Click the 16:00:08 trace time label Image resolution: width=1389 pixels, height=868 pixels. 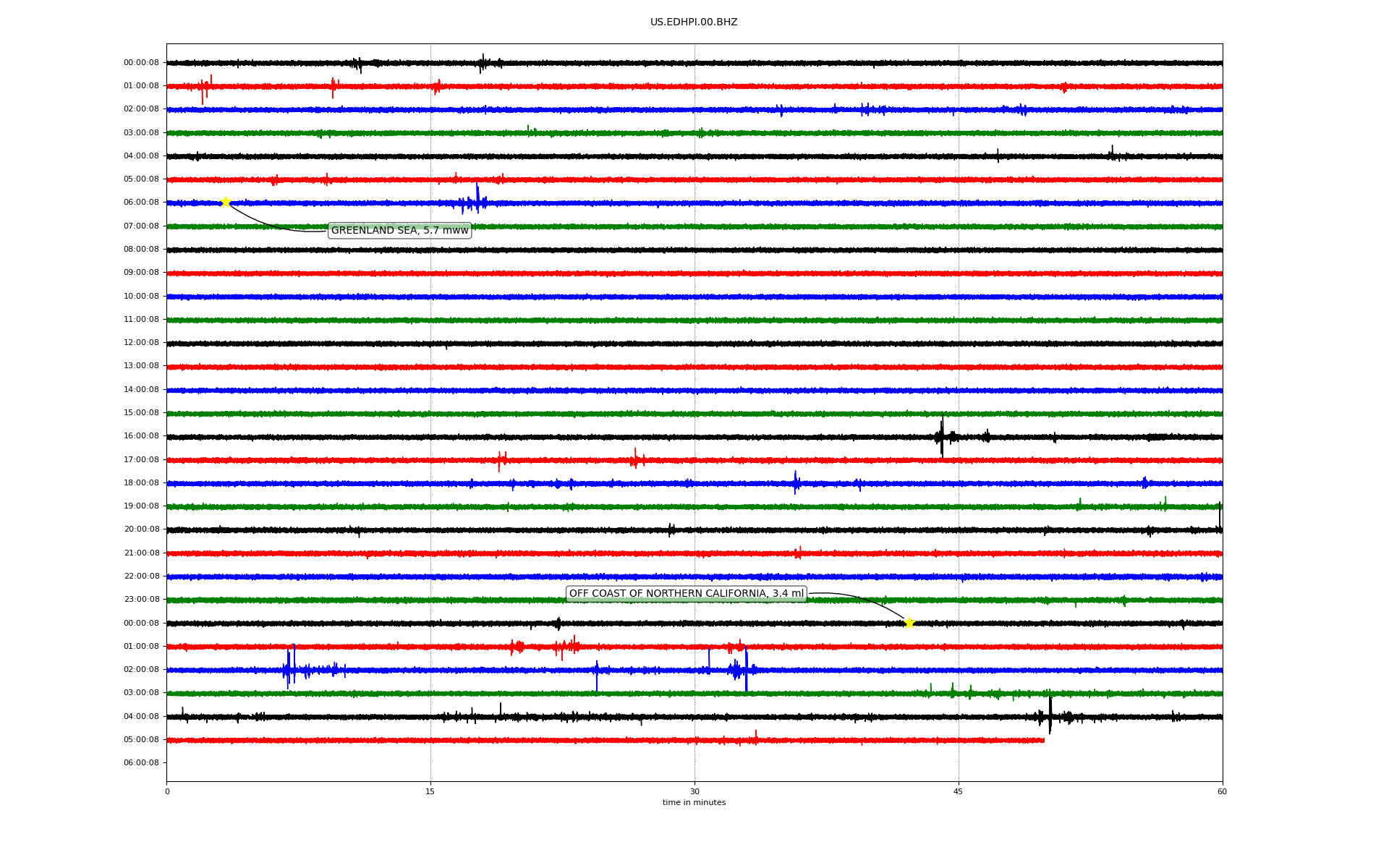[x=141, y=436]
